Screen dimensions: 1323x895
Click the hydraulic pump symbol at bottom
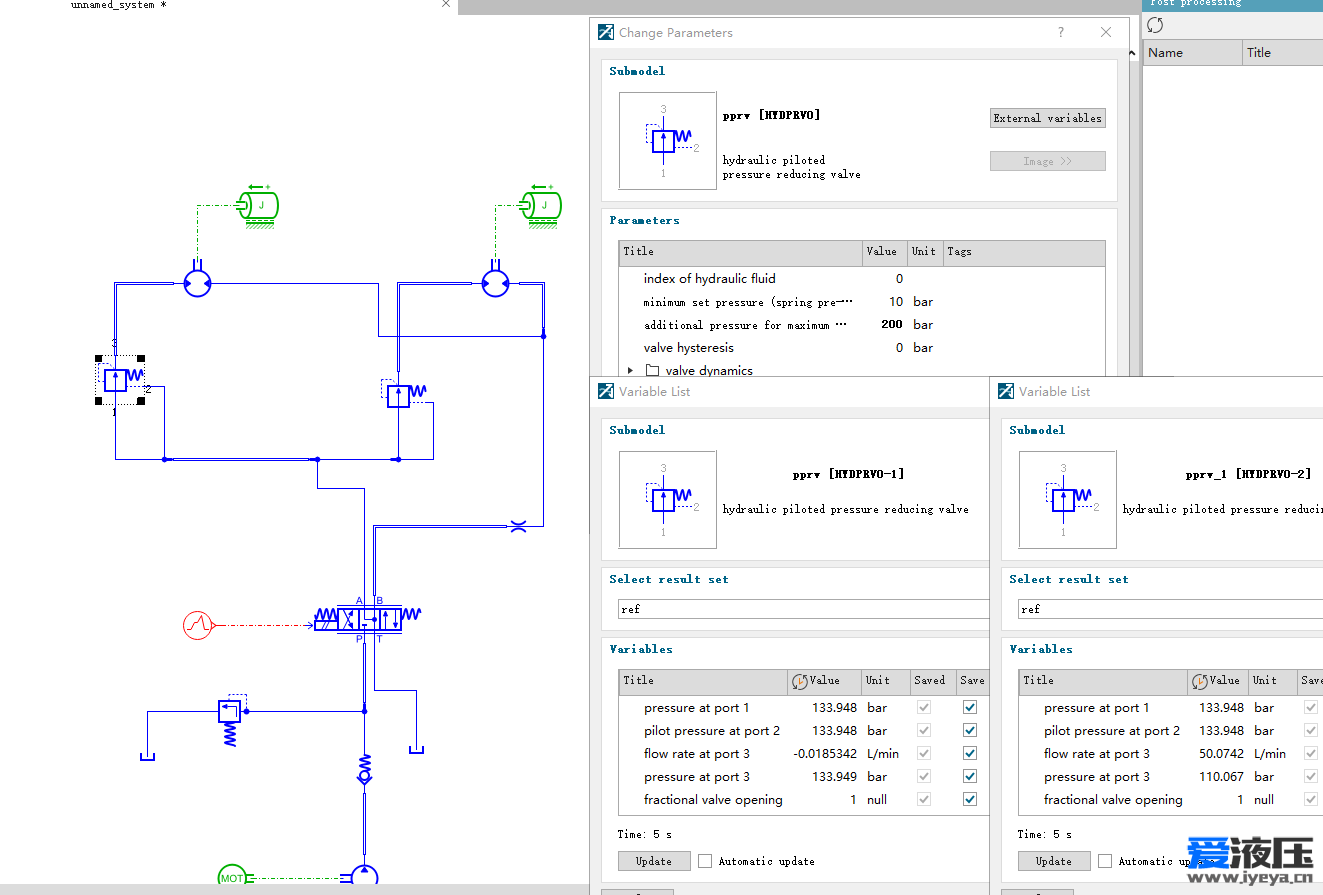pyautogui.click(x=365, y=878)
